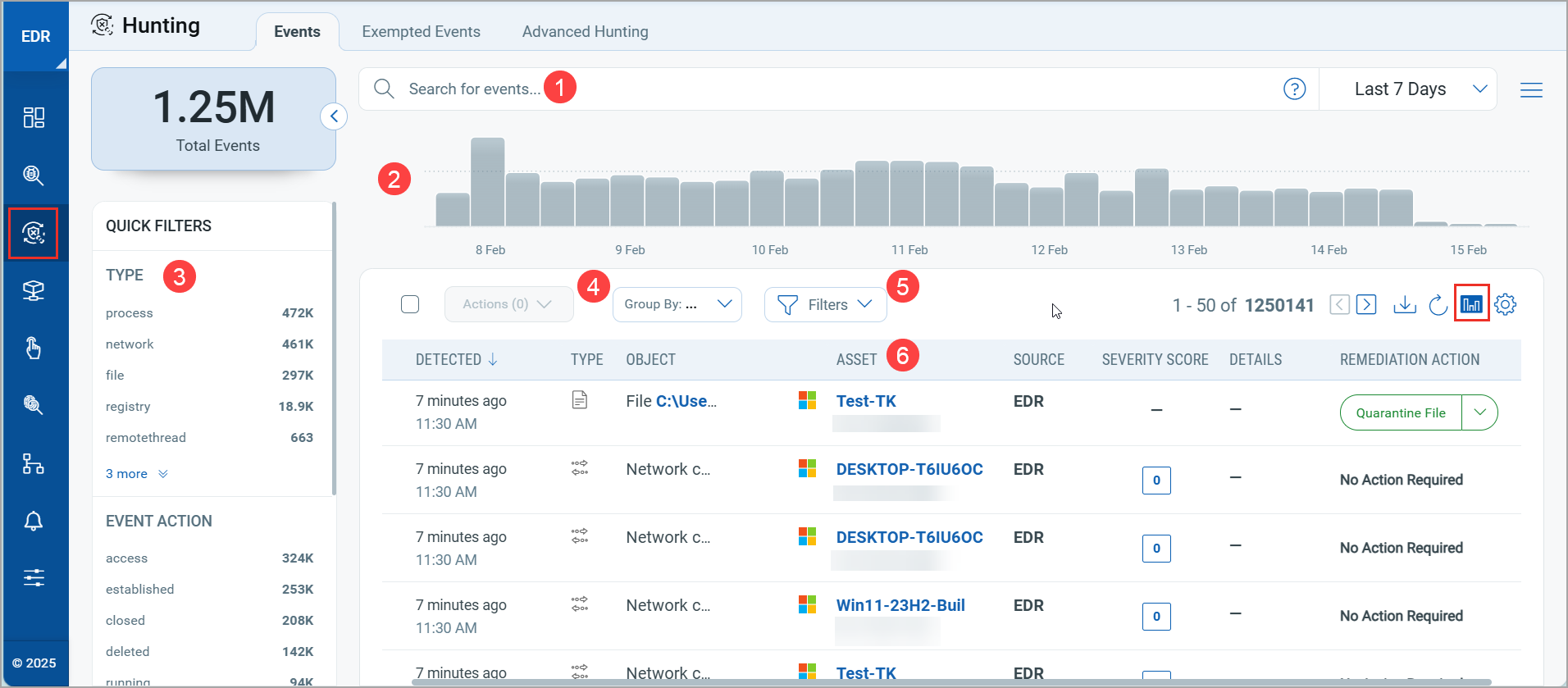This screenshot has height=688, width=1568.
Task: Click the Windows logo beside Win11-23H2-Buil
Action: coord(808,605)
